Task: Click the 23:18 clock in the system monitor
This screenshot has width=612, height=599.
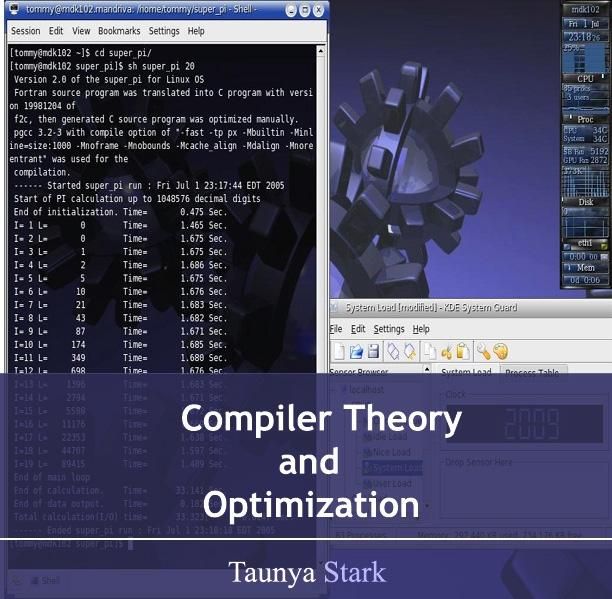Action: pyautogui.click(x=585, y=37)
